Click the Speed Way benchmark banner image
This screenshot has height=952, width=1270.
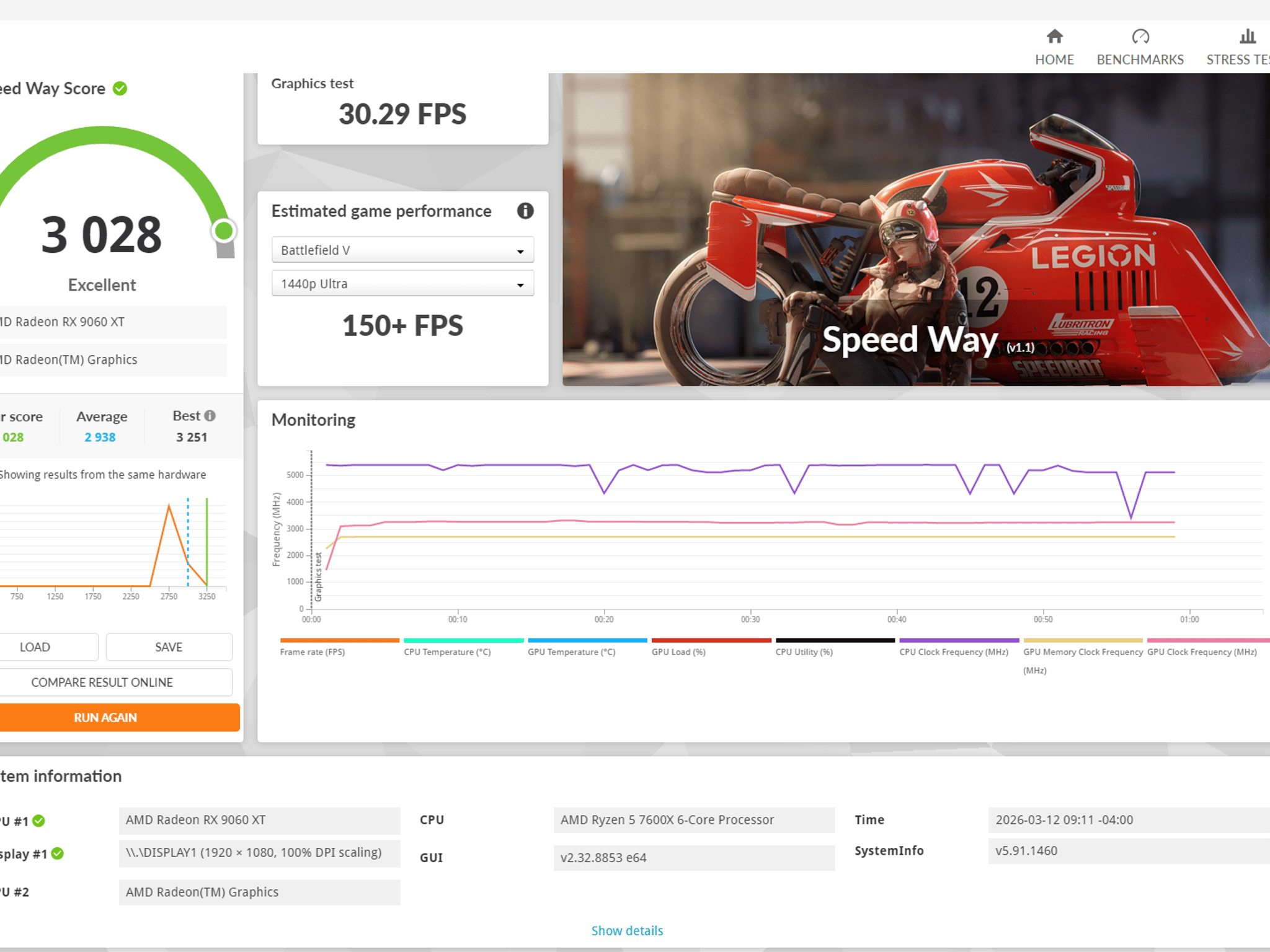916,229
